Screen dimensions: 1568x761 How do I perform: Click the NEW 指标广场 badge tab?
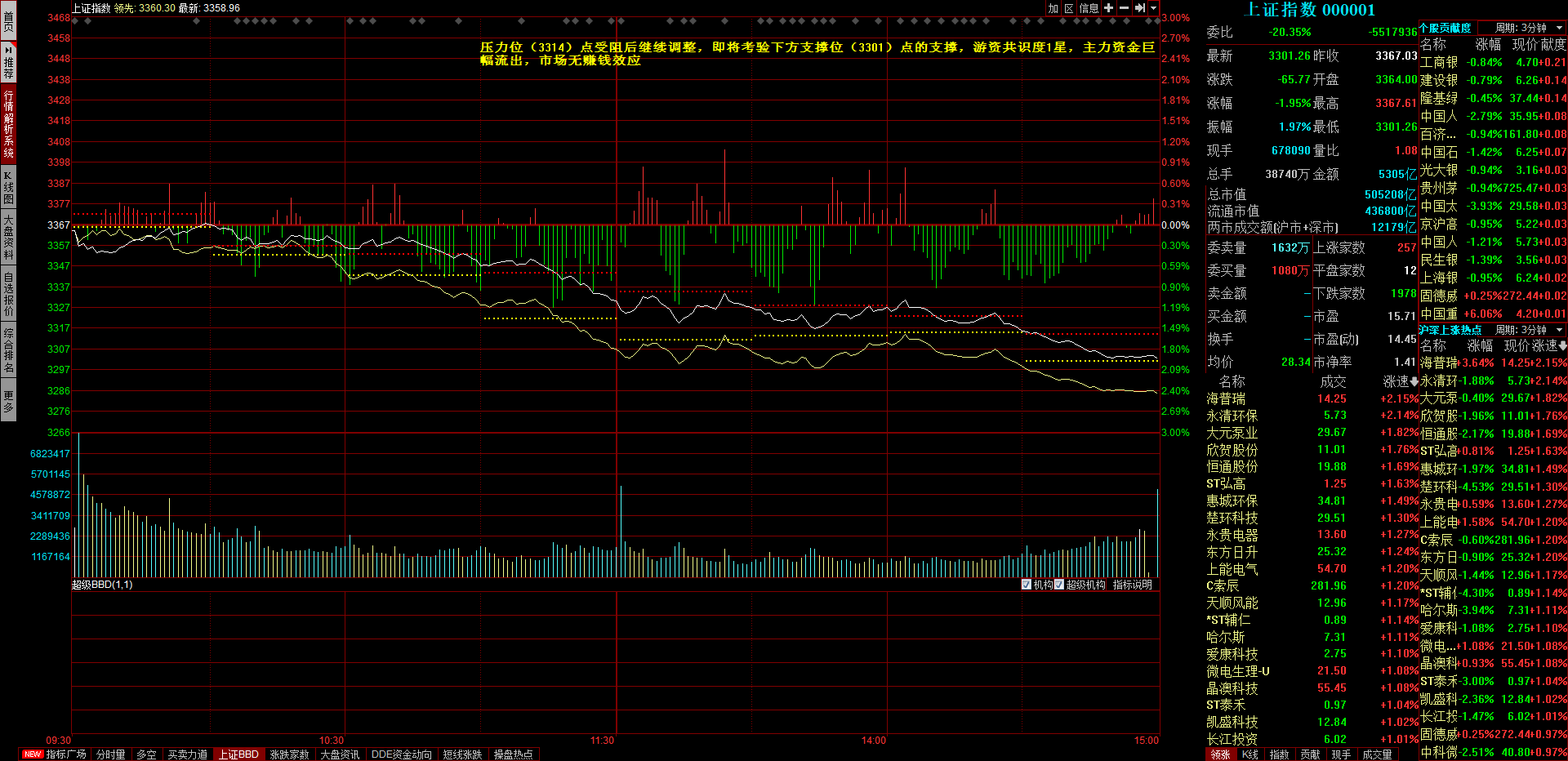pyautogui.click(x=55, y=754)
